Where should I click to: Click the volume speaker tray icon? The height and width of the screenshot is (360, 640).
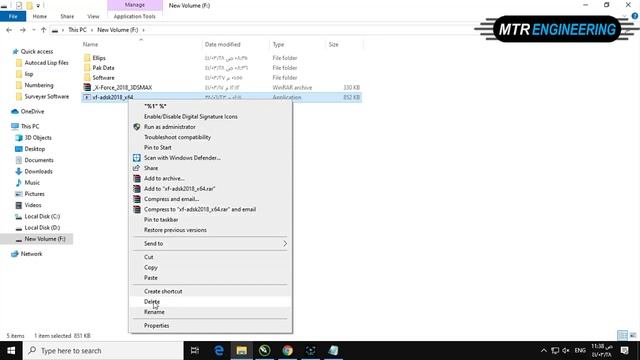566,351
